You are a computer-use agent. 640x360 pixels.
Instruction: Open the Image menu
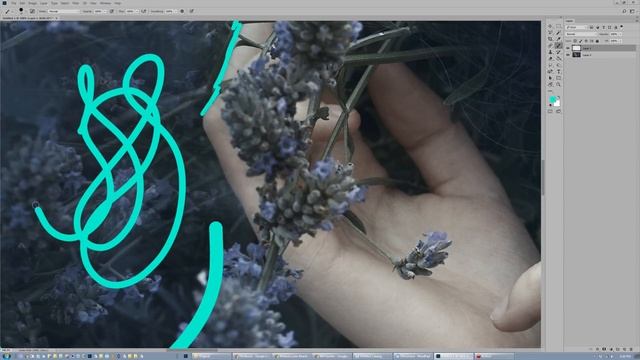[33, 3]
